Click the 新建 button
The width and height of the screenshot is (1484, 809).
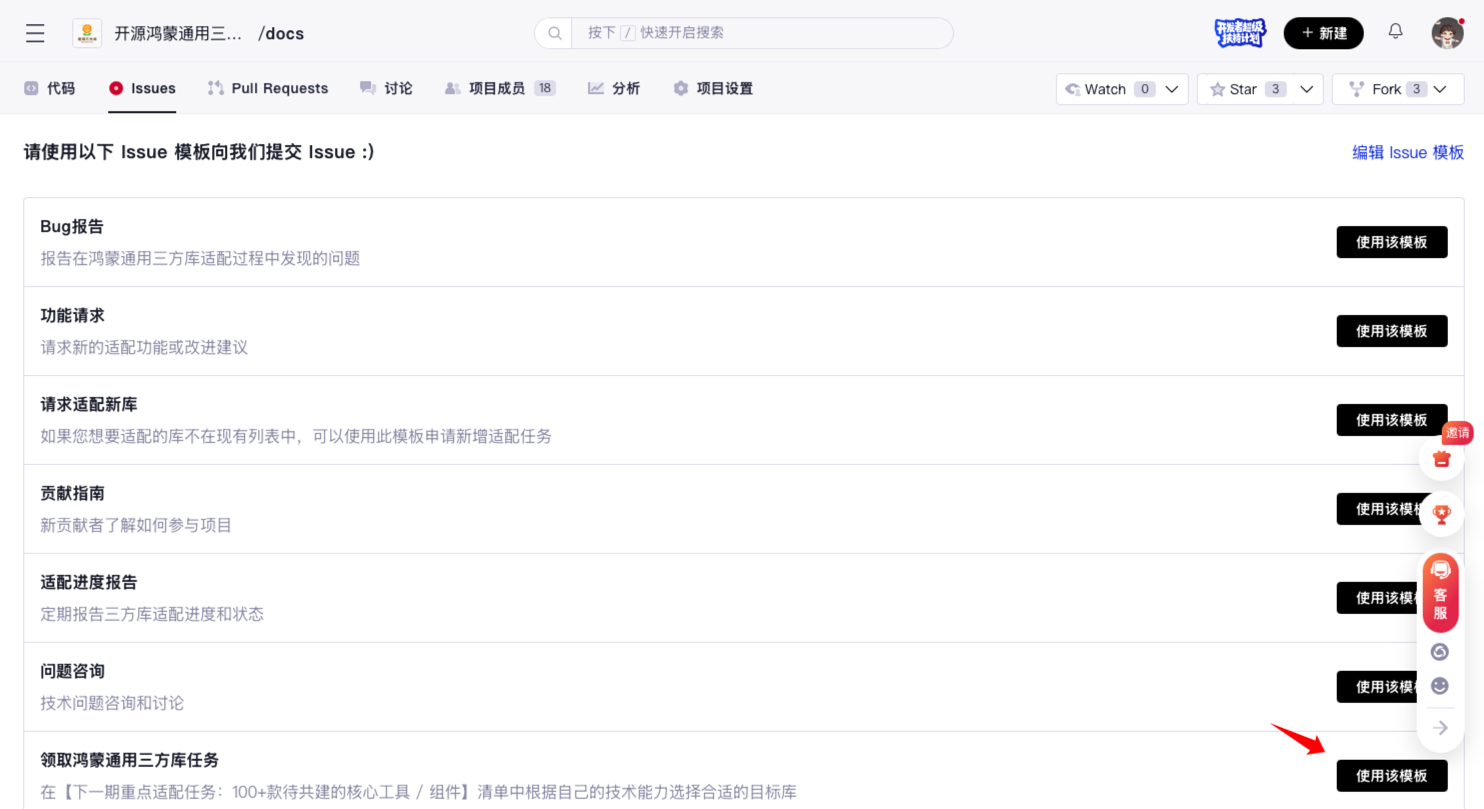tap(1323, 33)
